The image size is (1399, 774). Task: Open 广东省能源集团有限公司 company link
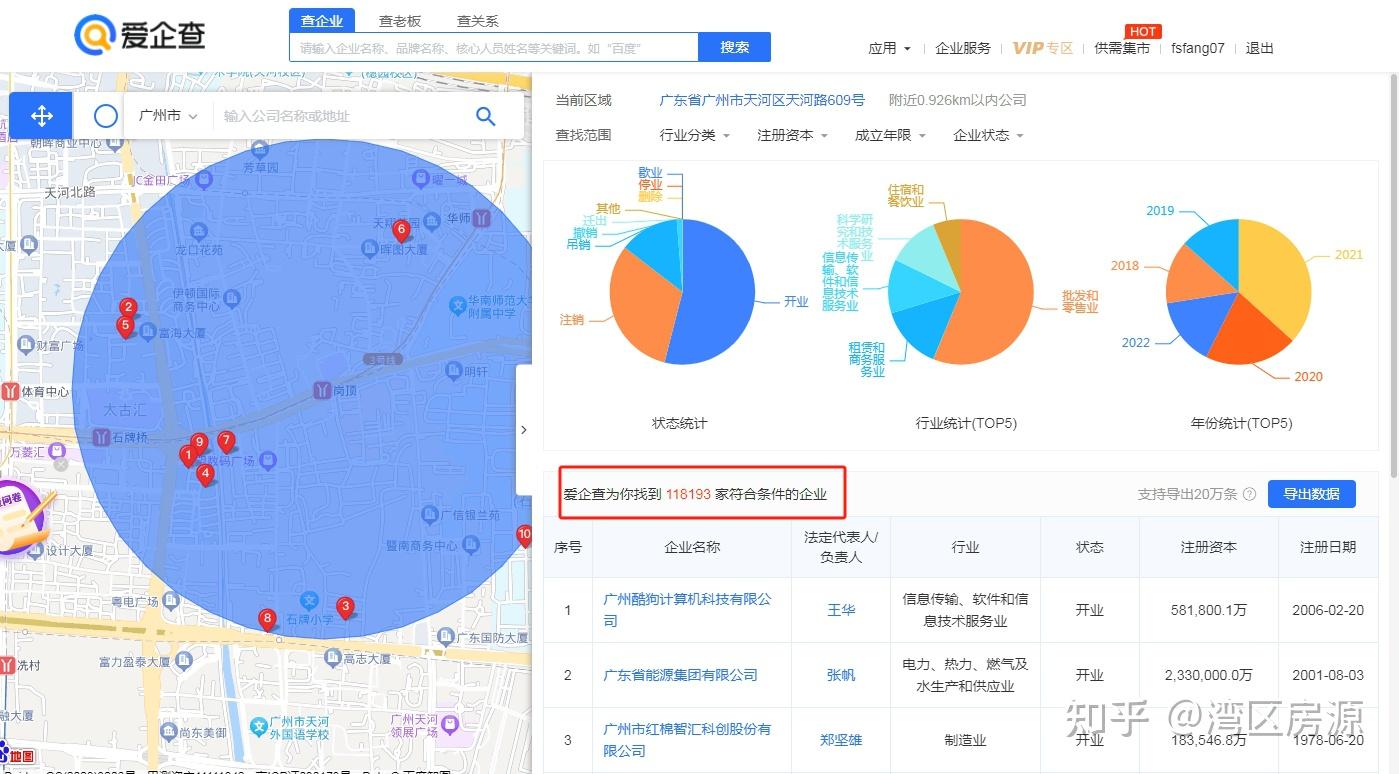pyautogui.click(x=680, y=675)
